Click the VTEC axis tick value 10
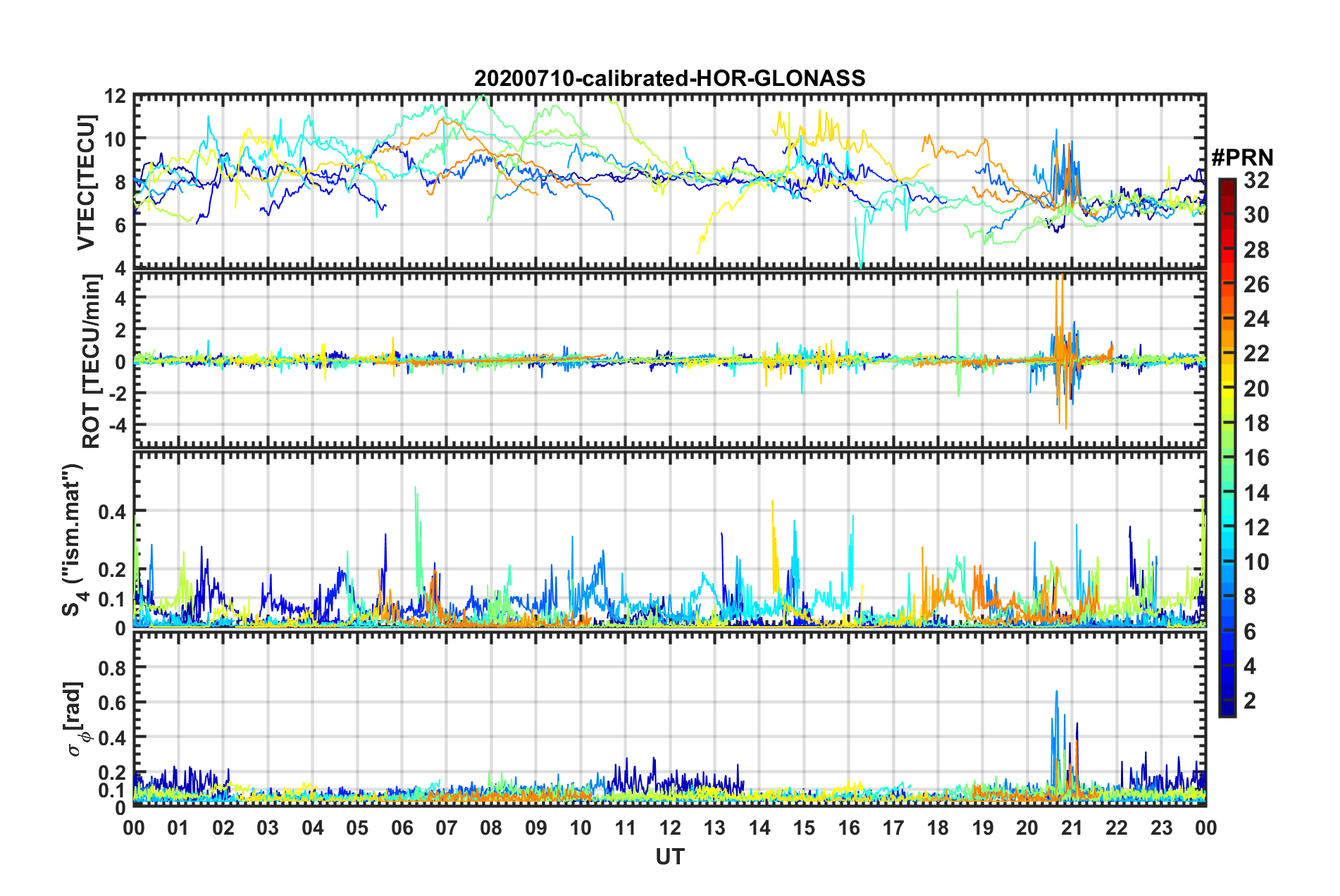 tap(116, 139)
